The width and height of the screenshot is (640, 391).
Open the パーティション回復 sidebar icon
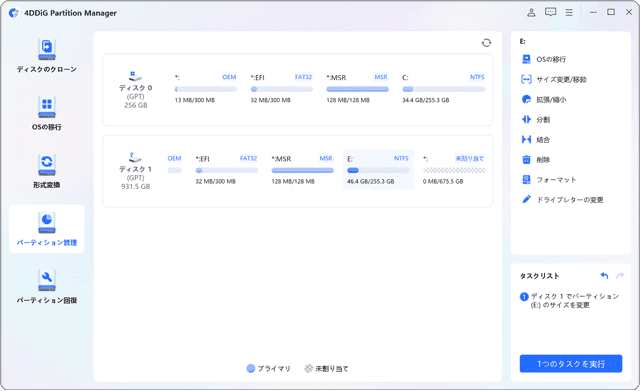pyautogui.click(x=47, y=280)
